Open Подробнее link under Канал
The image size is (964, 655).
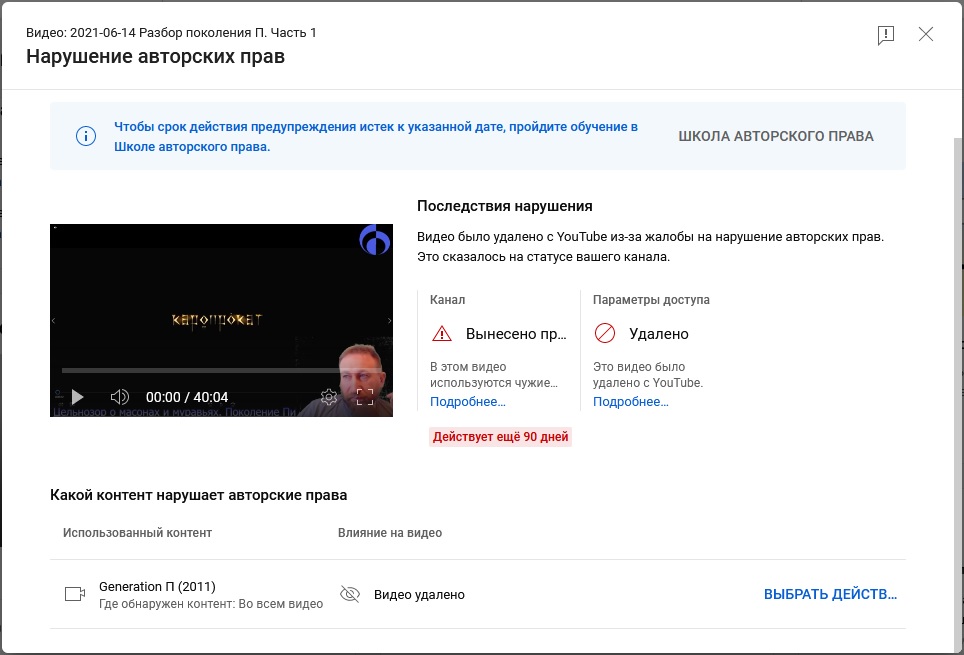[x=468, y=402]
